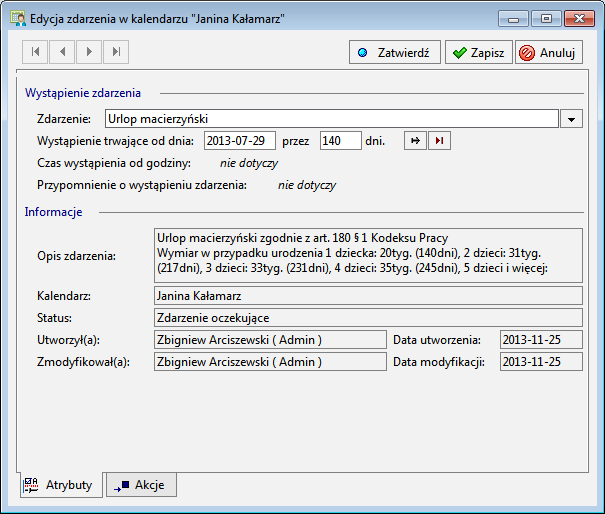This screenshot has height=514, width=605.
Task: Click the Utworzył(a) field value
Action: [x=270, y=340]
